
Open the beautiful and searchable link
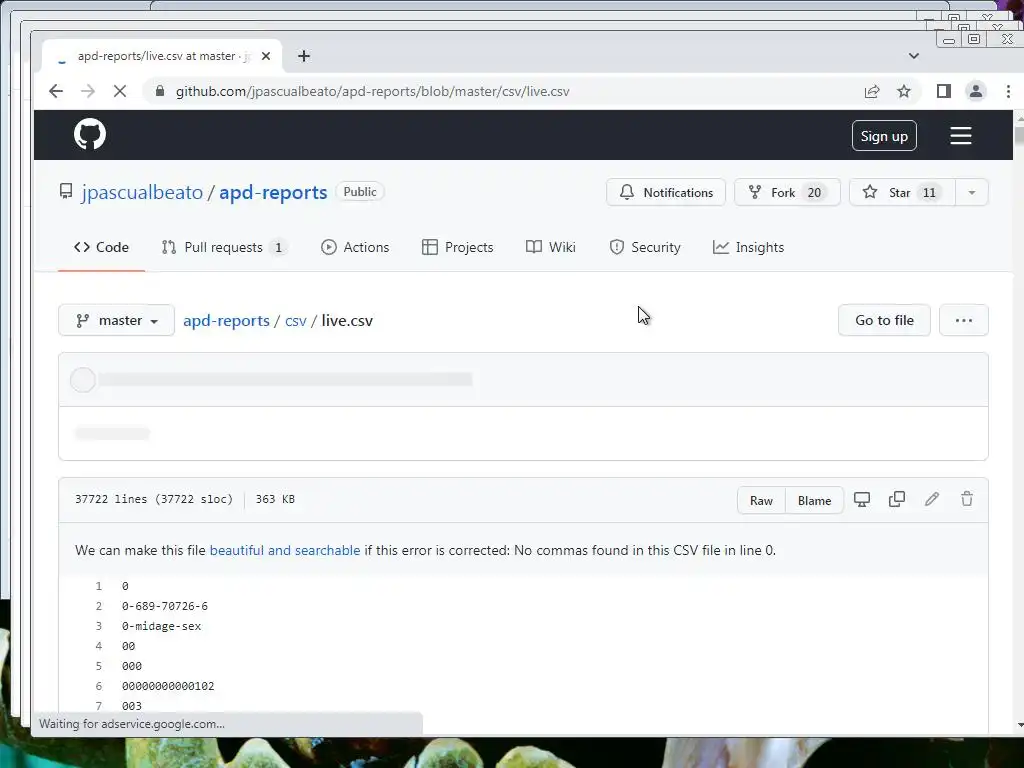point(285,551)
